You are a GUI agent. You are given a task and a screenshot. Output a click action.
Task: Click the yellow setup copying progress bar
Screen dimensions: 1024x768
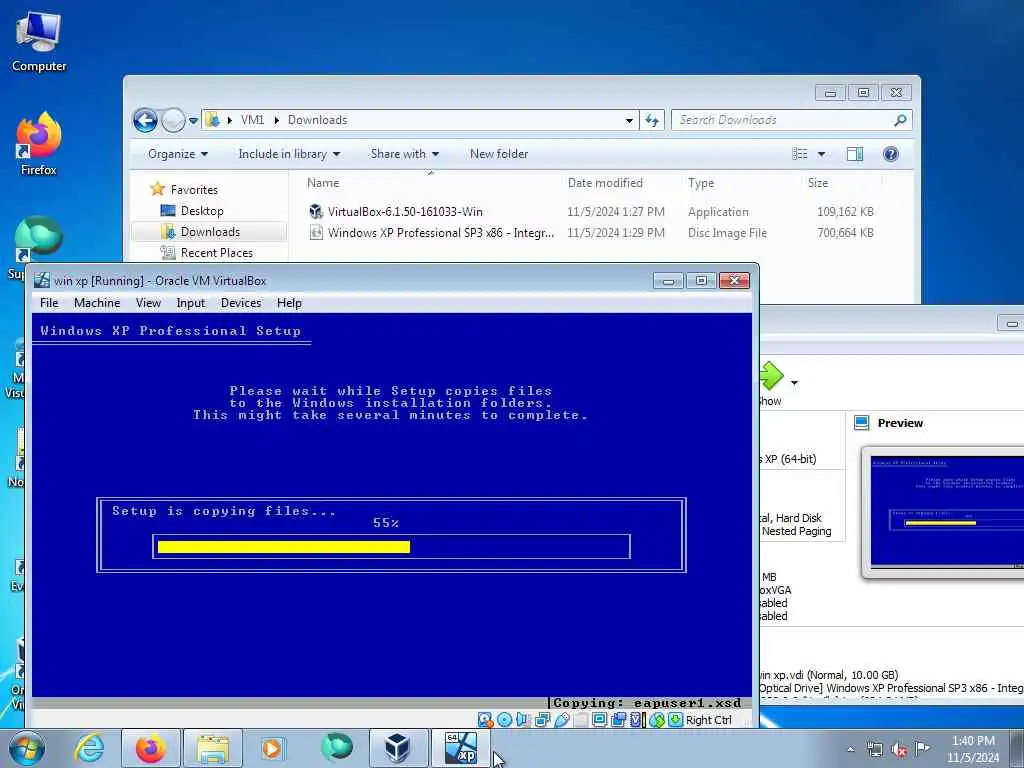click(284, 547)
